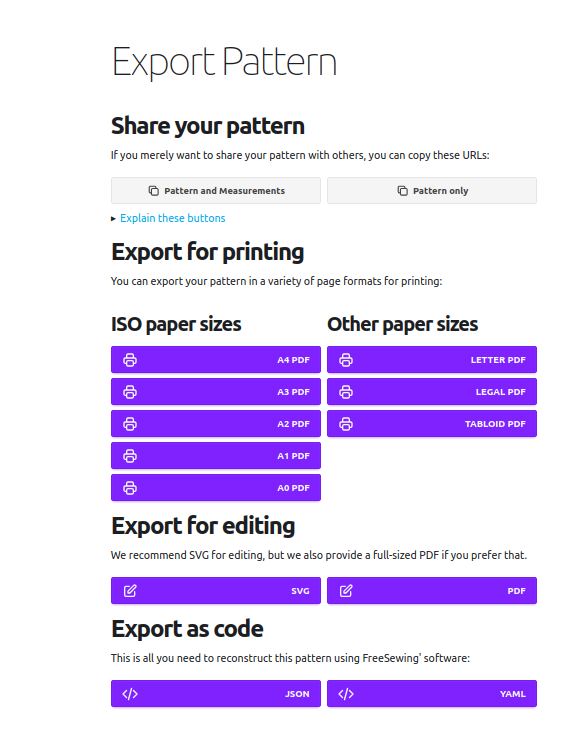Export pattern as A0 PDF

pos(216,488)
